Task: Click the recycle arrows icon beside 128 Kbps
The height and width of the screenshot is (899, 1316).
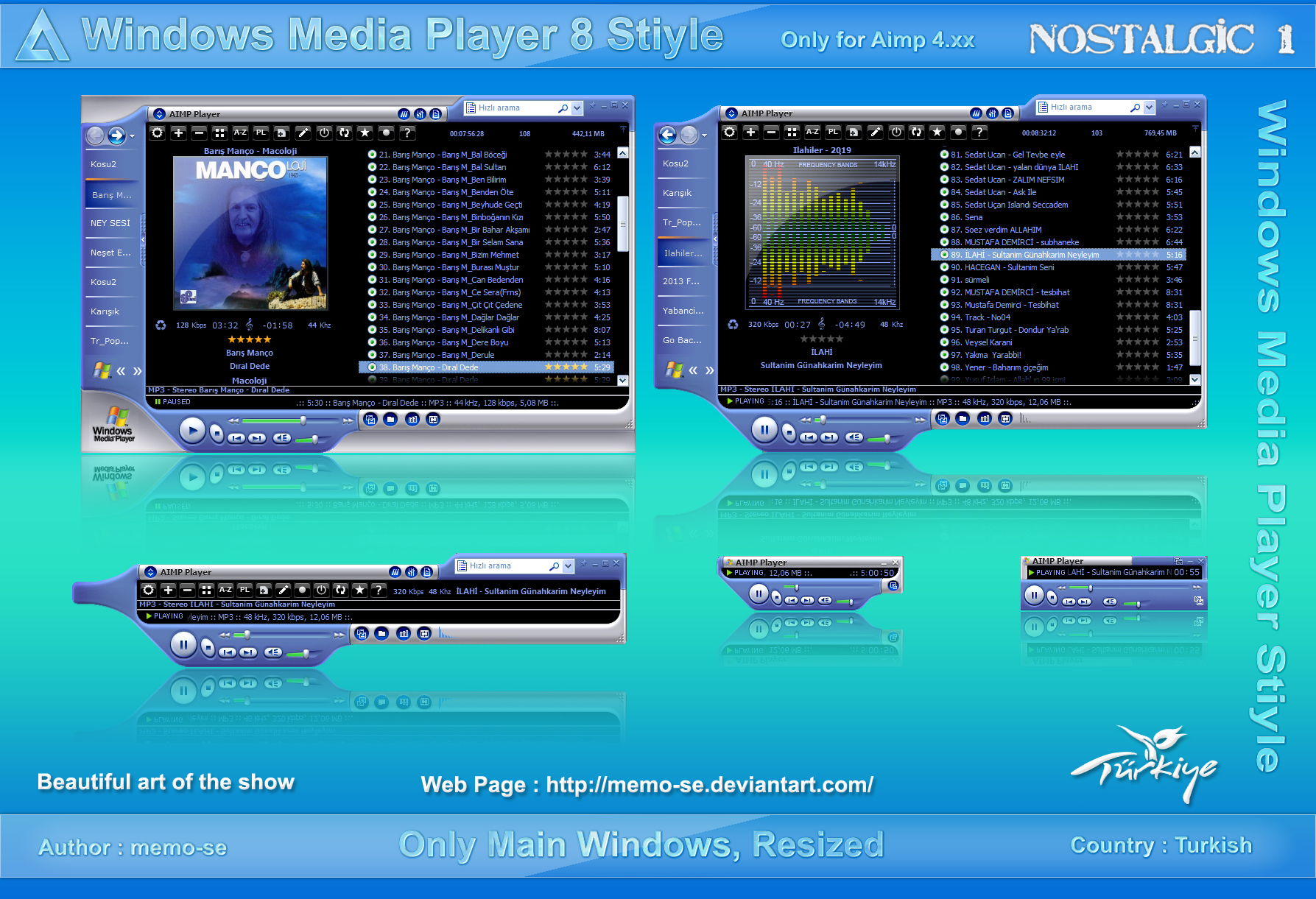Action: tap(161, 325)
